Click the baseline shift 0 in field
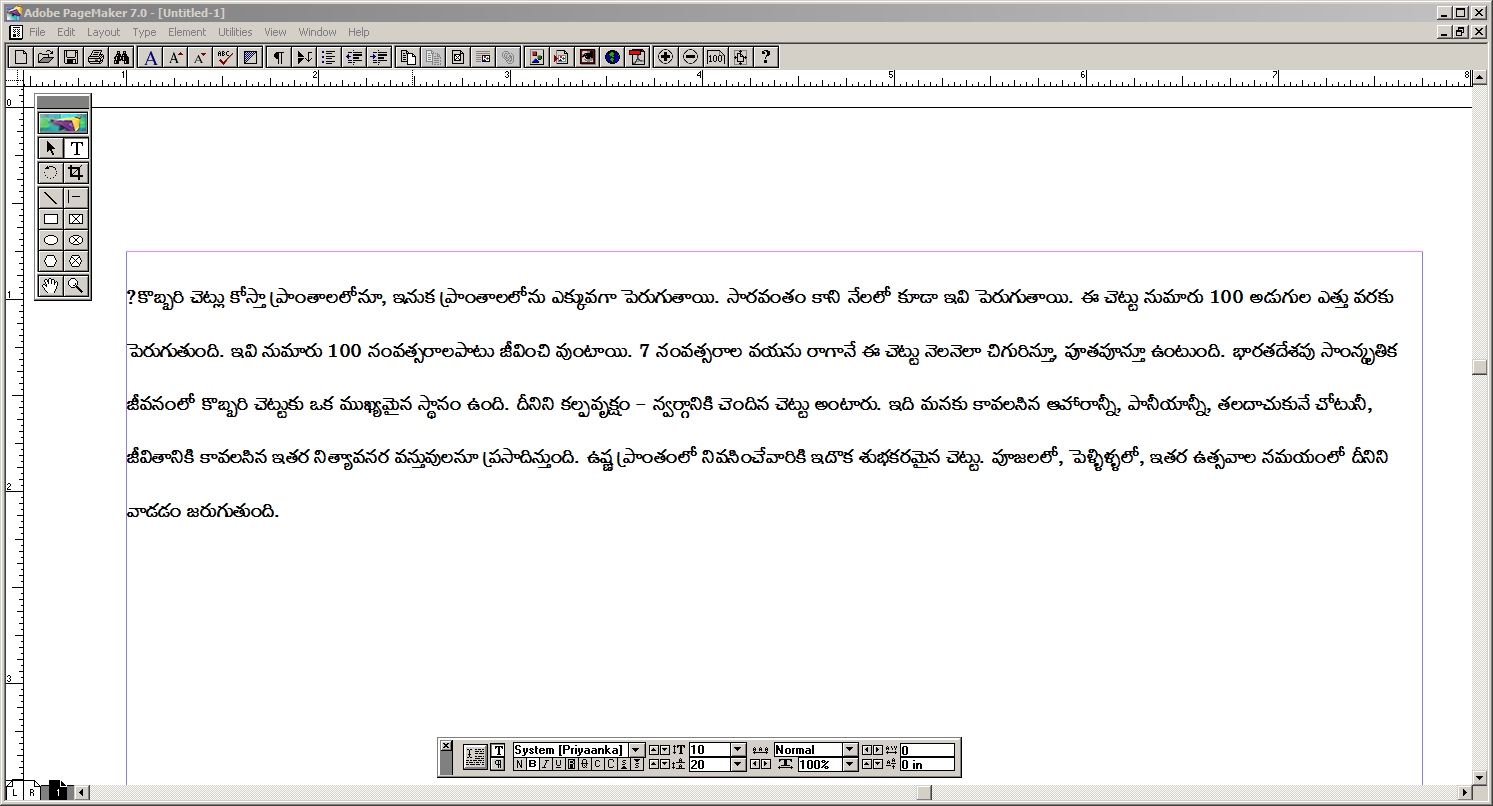The width and height of the screenshot is (1493, 806). (x=927, y=764)
